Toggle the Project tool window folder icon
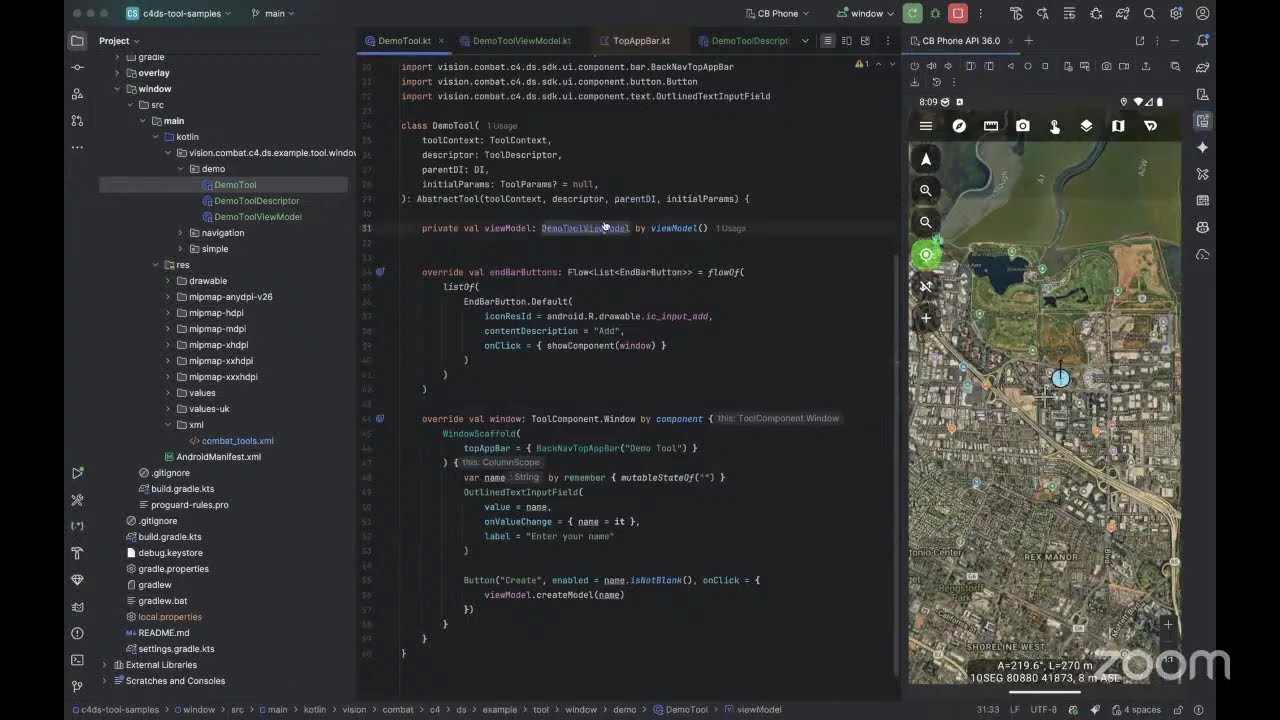The height and width of the screenshot is (720, 1280). (x=78, y=41)
